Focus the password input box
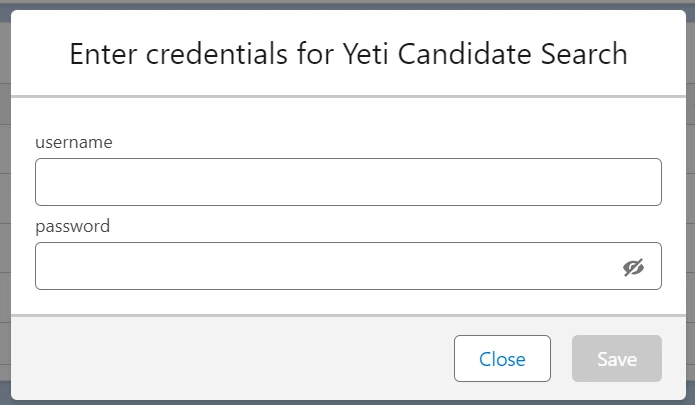The height and width of the screenshot is (405, 695). pyautogui.click(x=348, y=266)
